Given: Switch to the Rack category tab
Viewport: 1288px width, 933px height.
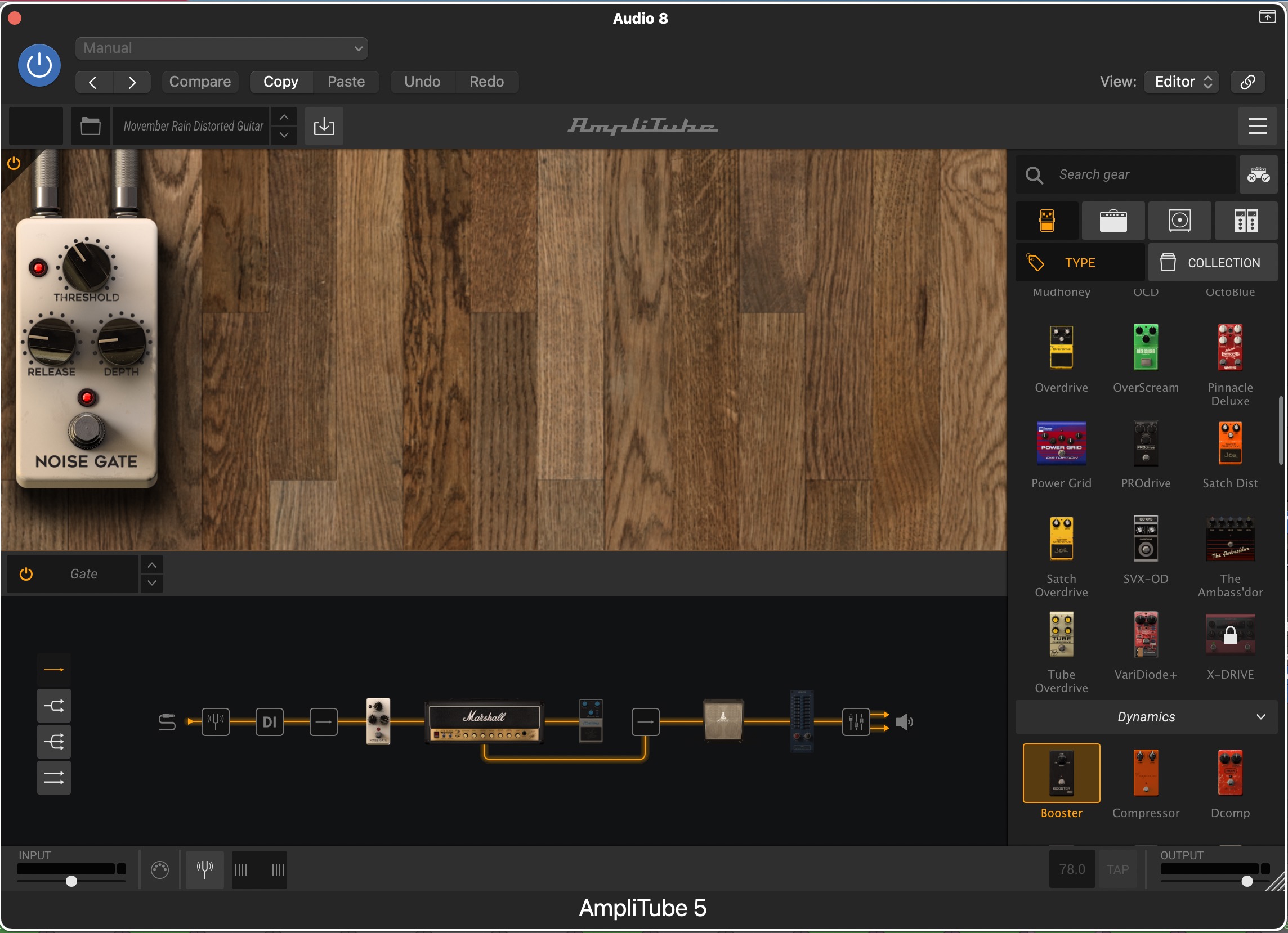Looking at the screenshot, I should 1246,221.
